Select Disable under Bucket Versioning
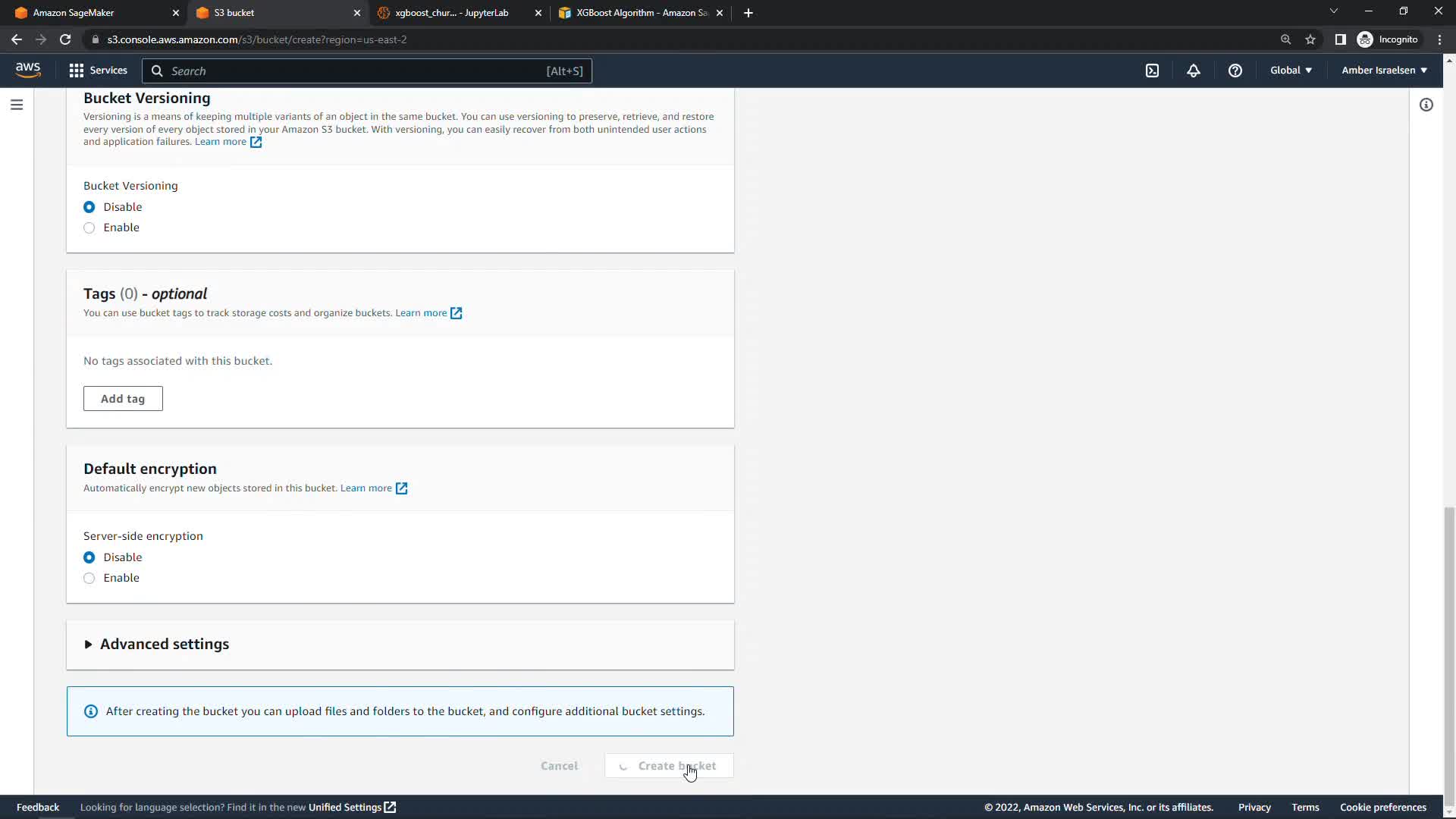 click(x=89, y=207)
